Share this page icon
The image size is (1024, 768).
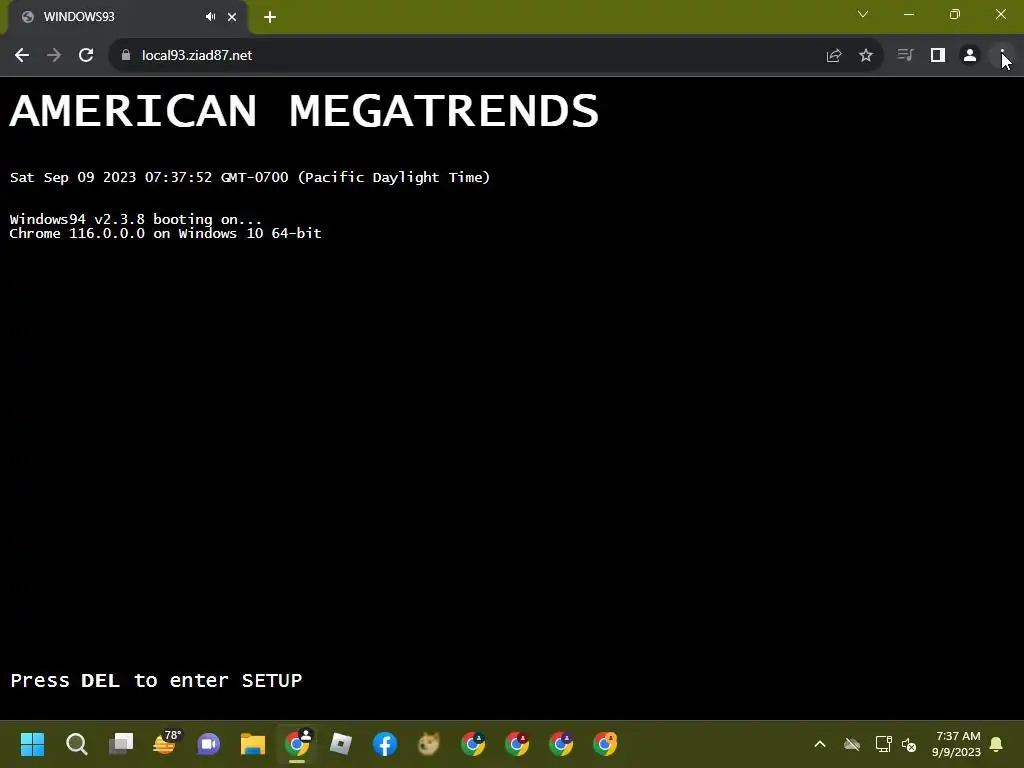(x=833, y=56)
